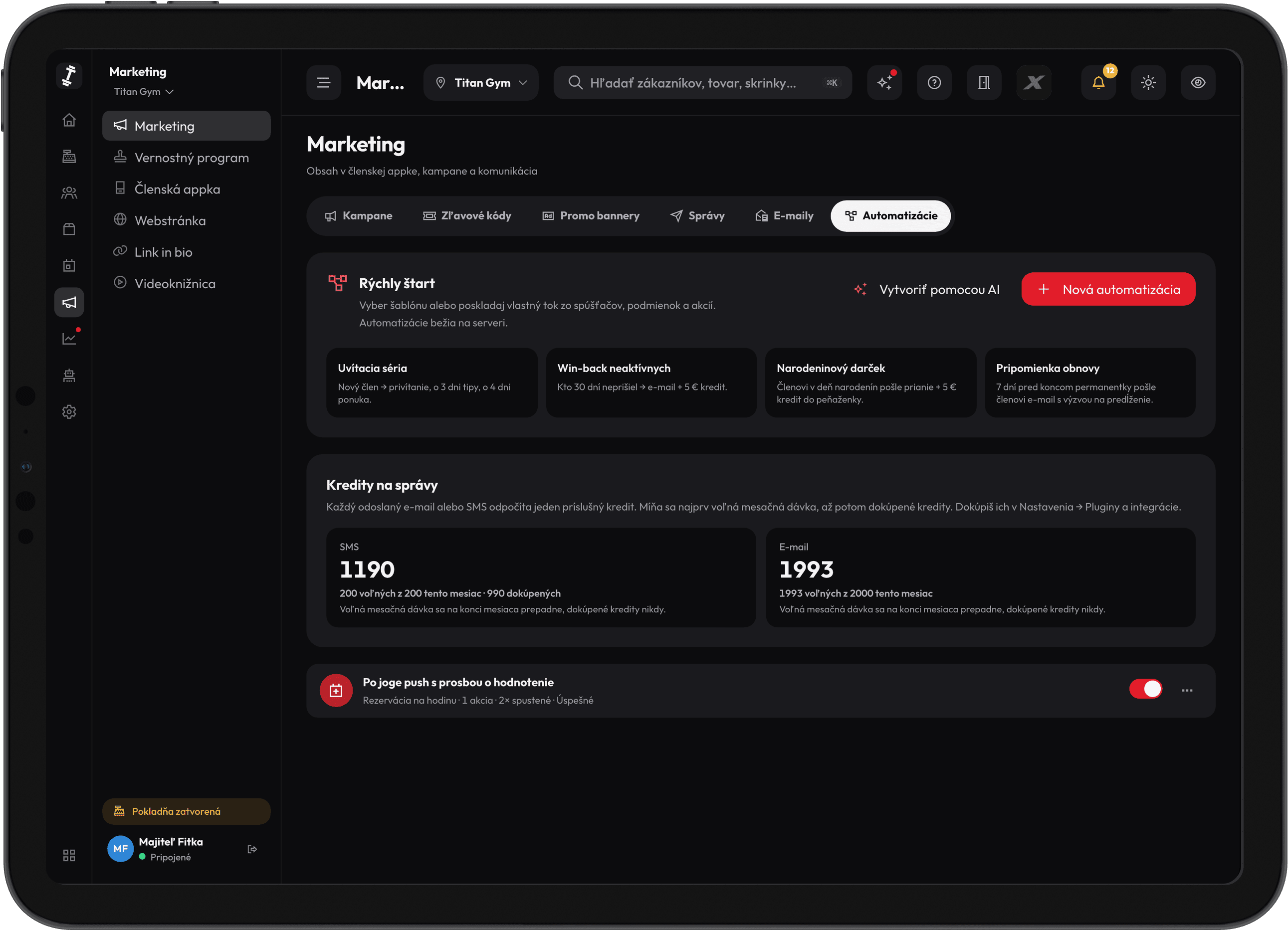Click the Pokladňa zatvorená status button
The image size is (1288, 930).
[x=186, y=811]
